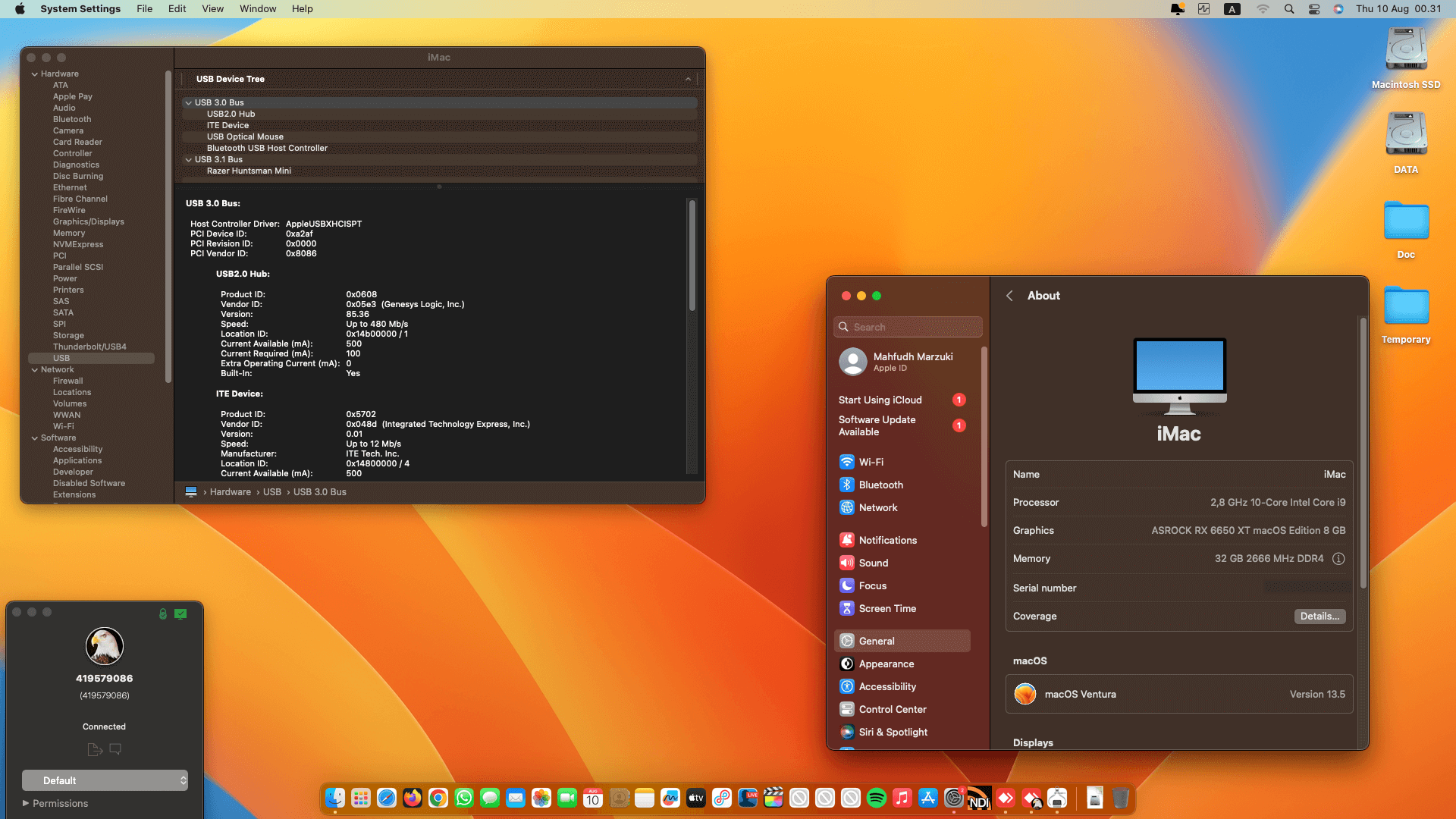
Task: Collapse the Hardware section in the sidebar
Action: pyautogui.click(x=35, y=74)
